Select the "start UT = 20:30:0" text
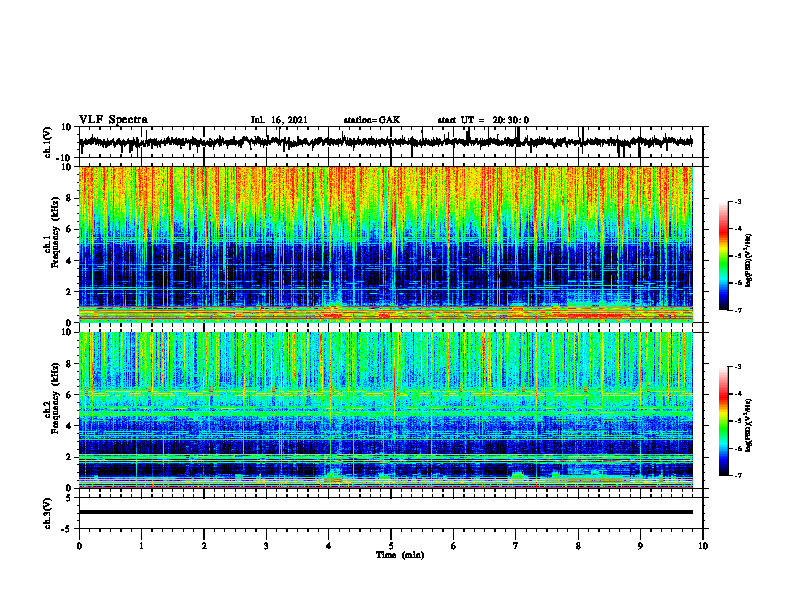Viewport: 792px width, 612px height. (x=483, y=120)
